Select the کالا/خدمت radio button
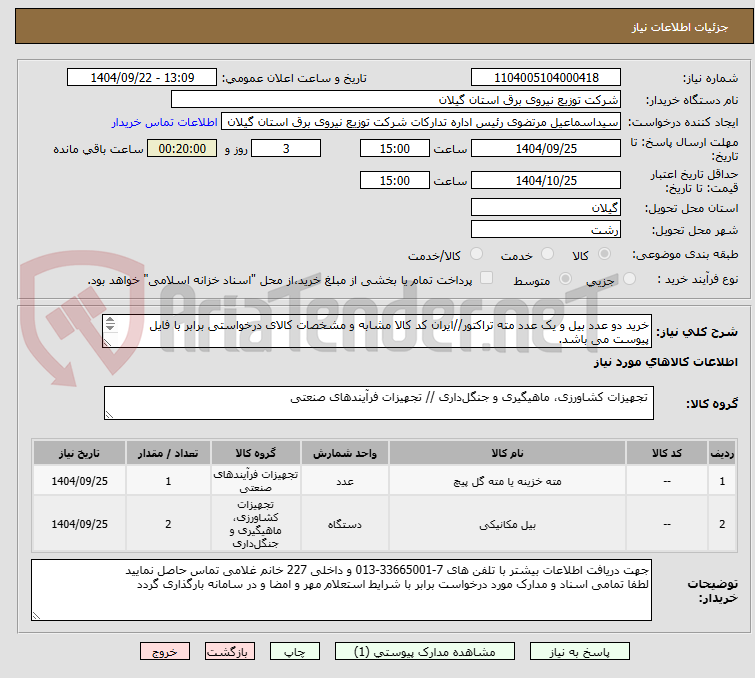Viewport: 755px width, 678px height. click(476, 254)
